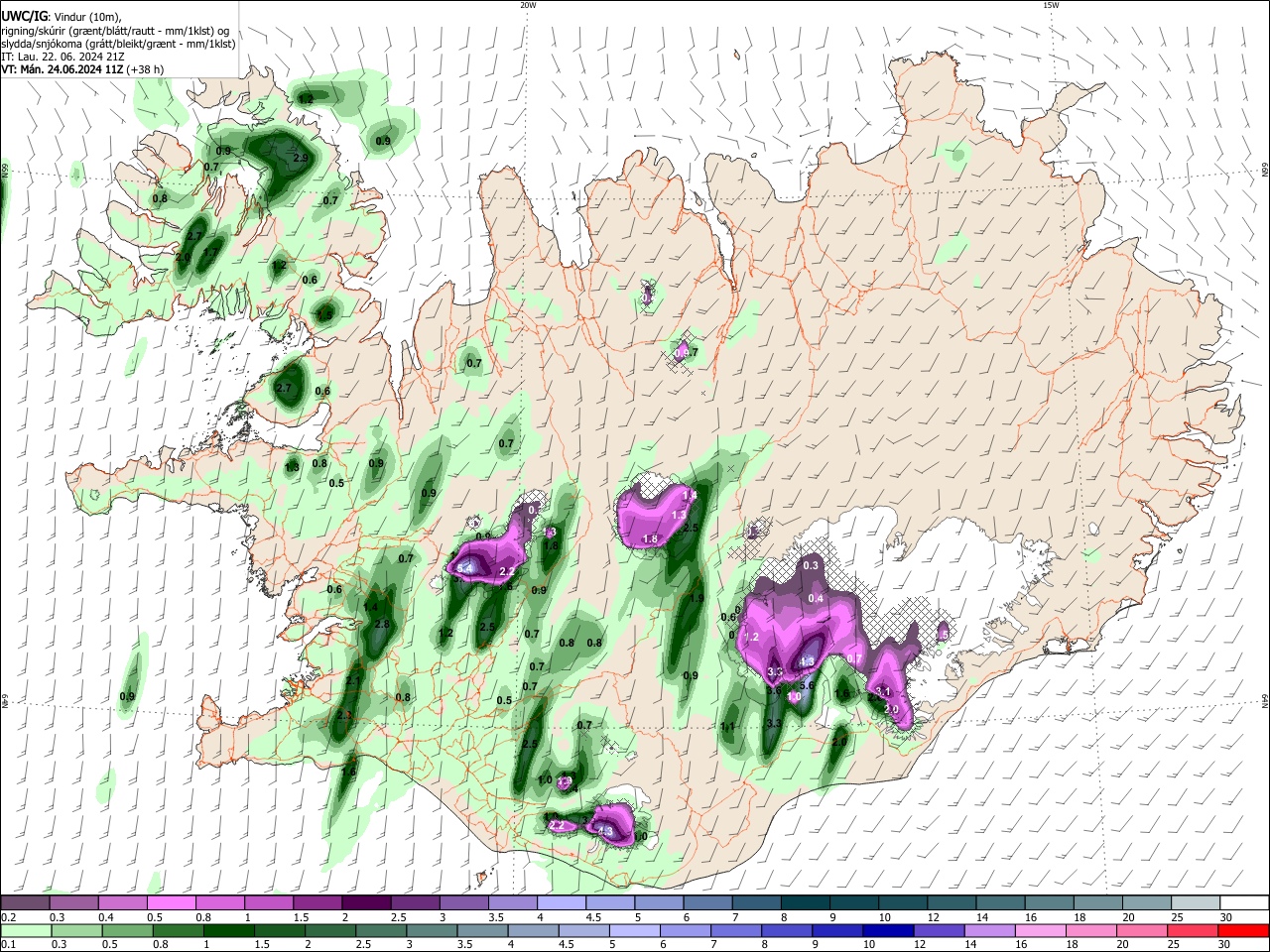Click the 'IT: Lau. 22. 06. 2024 21Z' text
The width and height of the screenshot is (1270, 952).
pos(63,57)
